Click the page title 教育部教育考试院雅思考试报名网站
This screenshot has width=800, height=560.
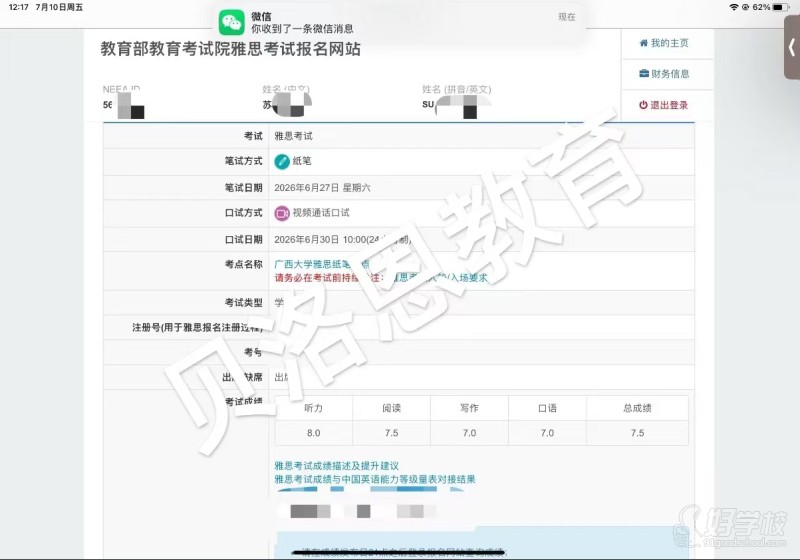[231, 49]
